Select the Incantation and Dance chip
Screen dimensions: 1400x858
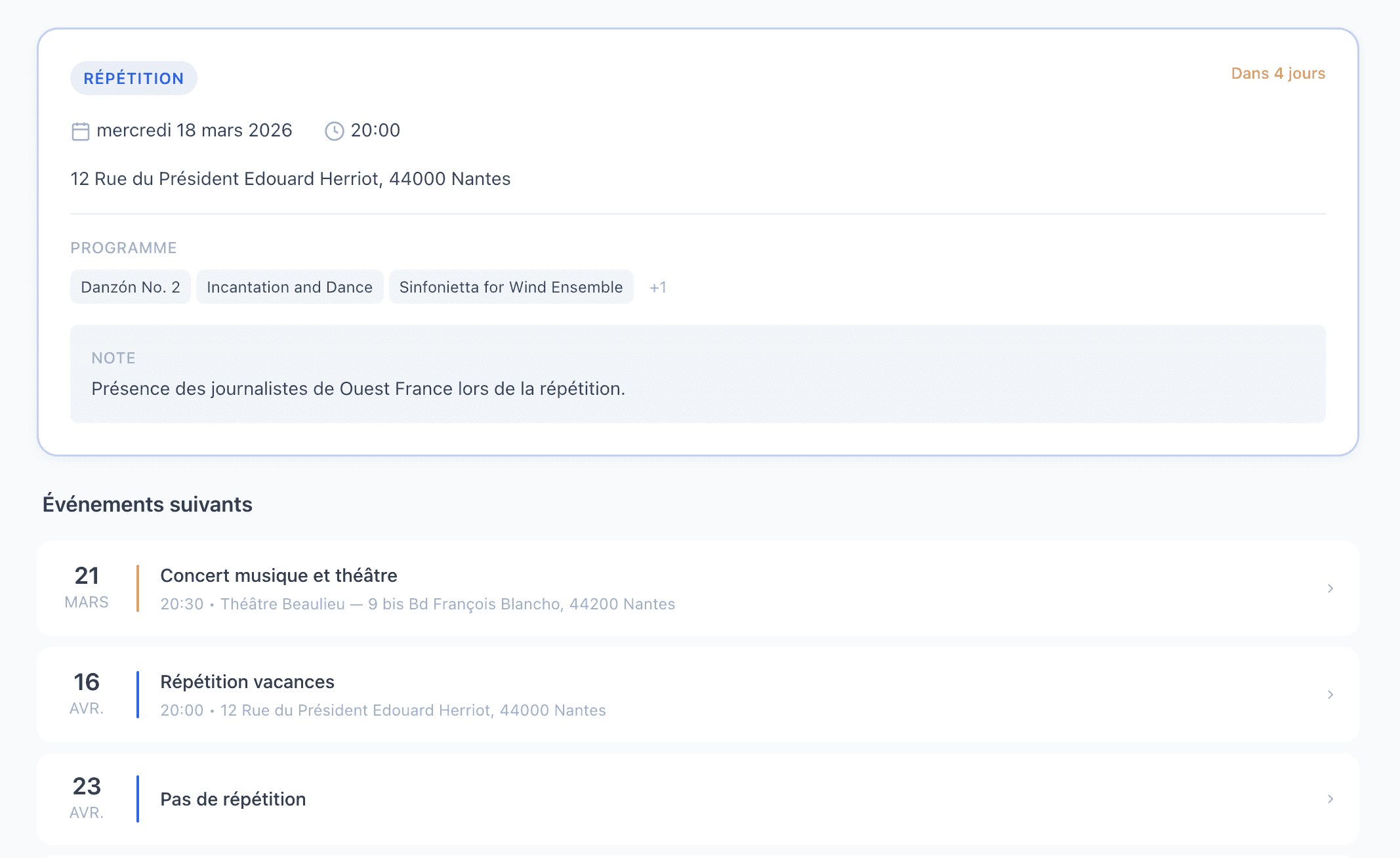coord(289,287)
